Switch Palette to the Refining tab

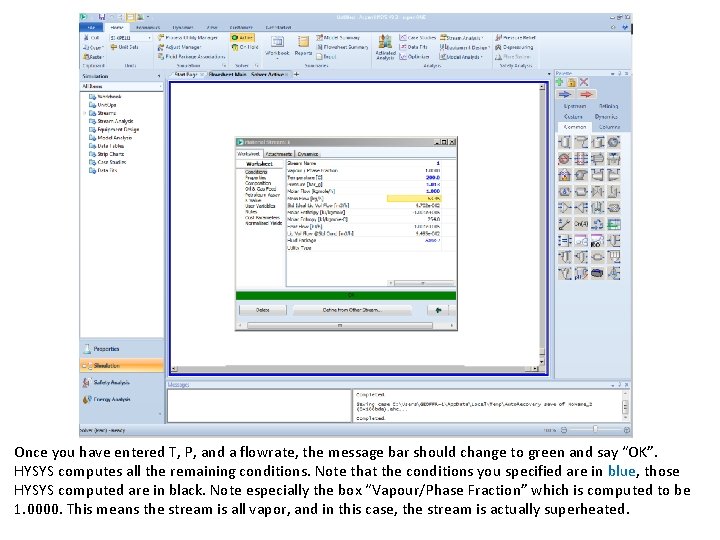click(608, 106)
